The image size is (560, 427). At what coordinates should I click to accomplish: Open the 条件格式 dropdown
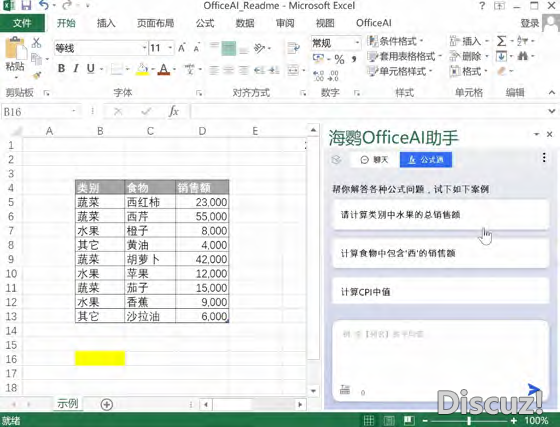(x=395, y=41)
